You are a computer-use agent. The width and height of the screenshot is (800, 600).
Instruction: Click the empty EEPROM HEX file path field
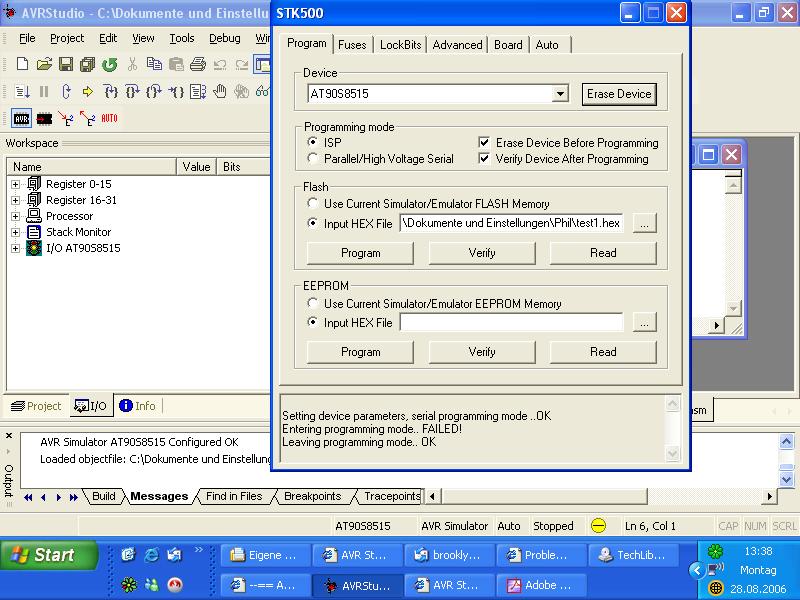coord(511,322)
